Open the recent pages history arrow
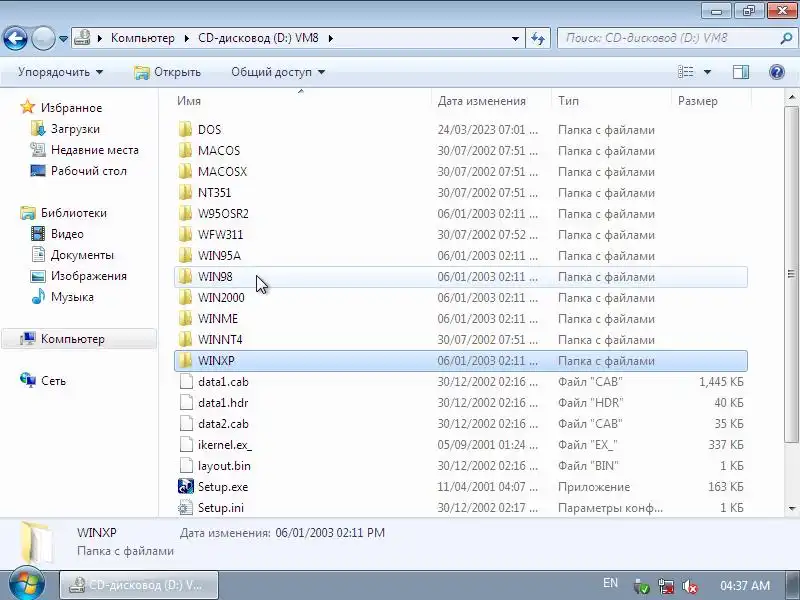This screenshot has width=800, height=600. (63, 39)
